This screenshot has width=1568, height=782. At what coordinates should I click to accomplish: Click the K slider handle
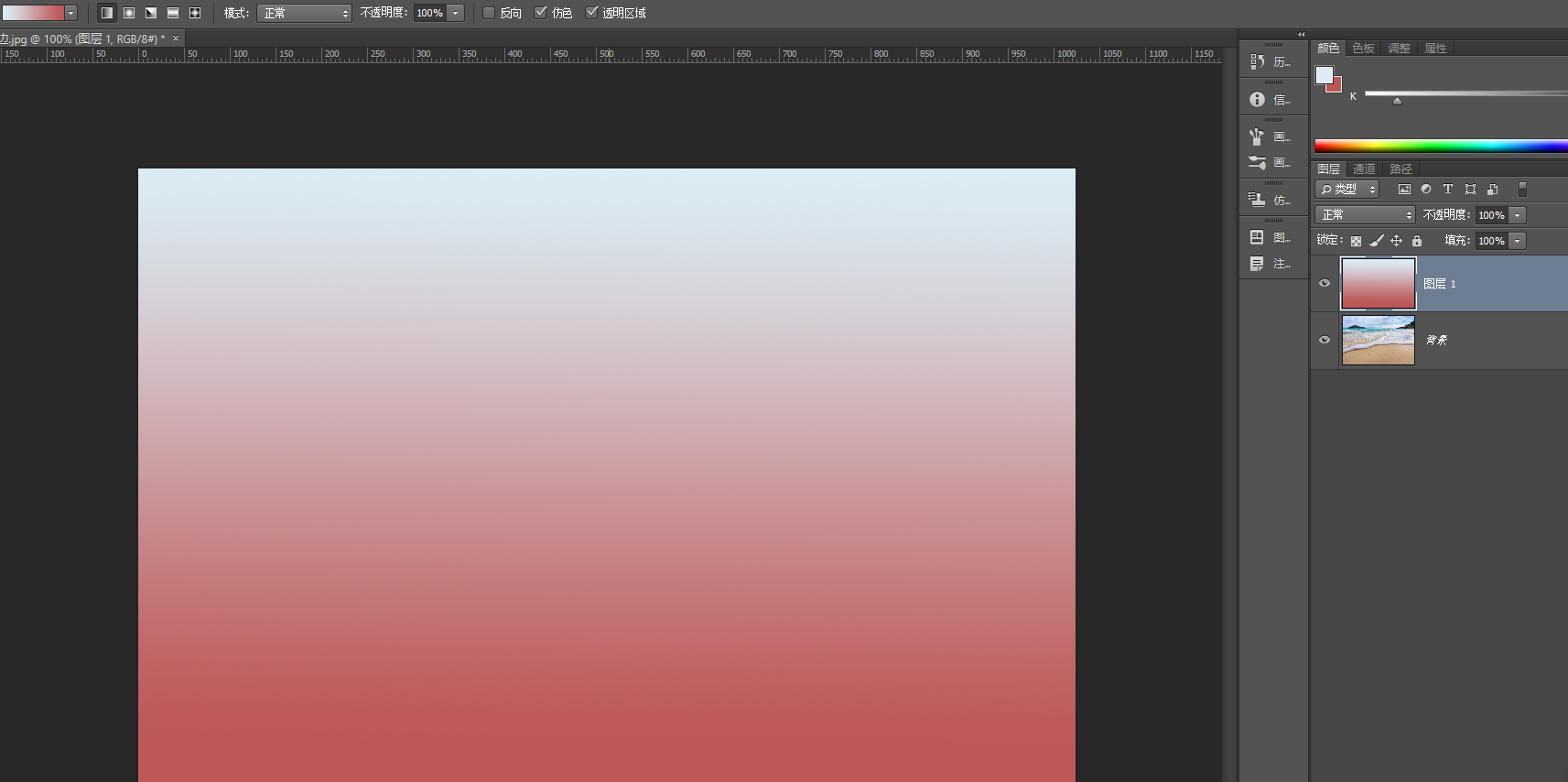point(1397,101)
